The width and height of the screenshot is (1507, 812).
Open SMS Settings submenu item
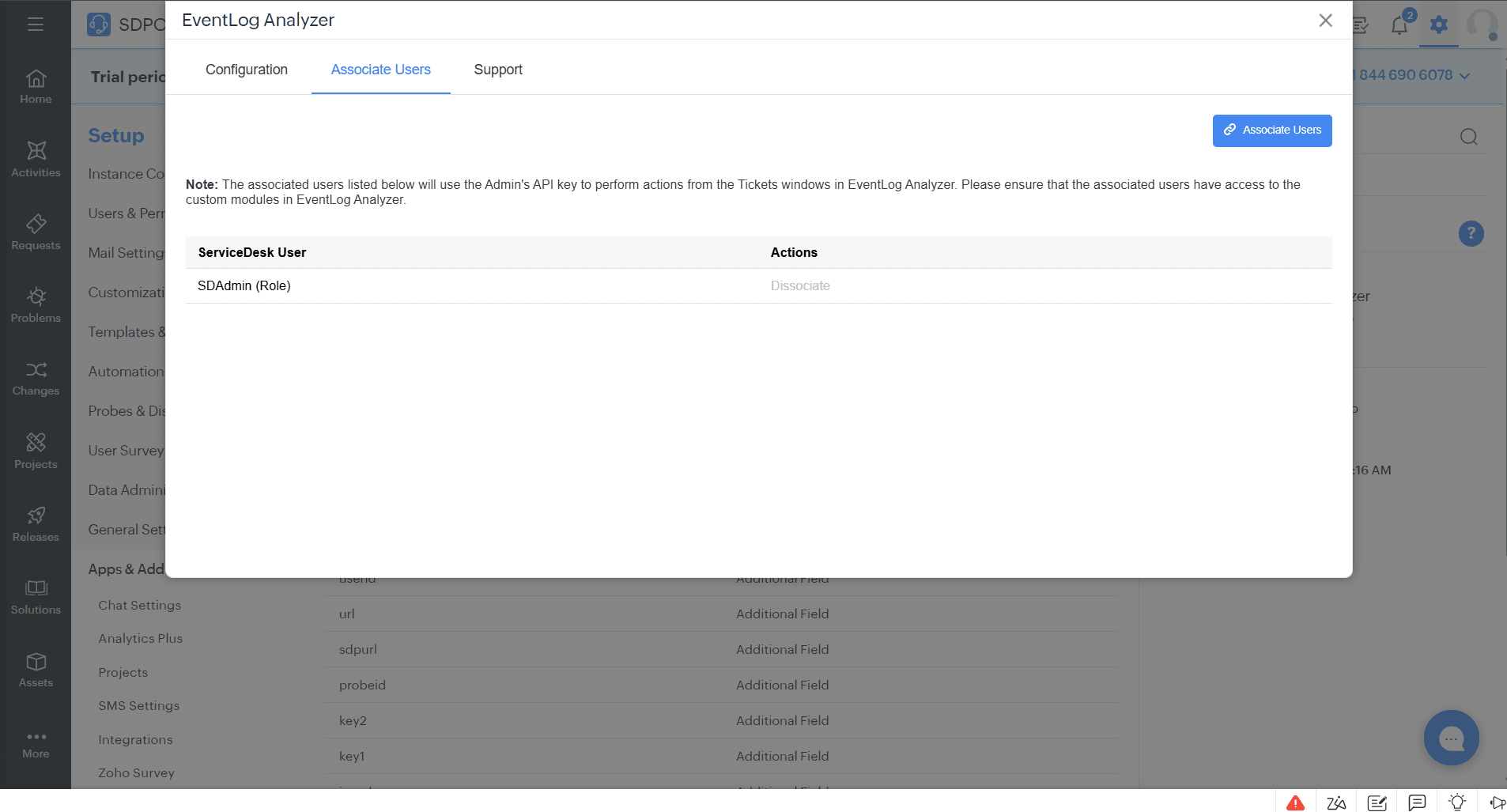point(139,706)
